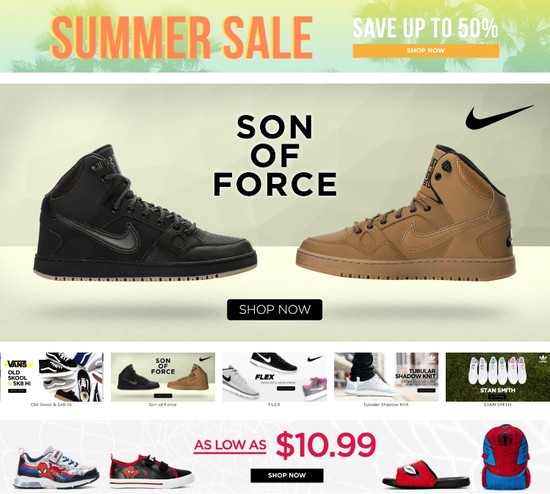This screenshot has width=550, height=494.
Task: Click the $10.99 Spider-Man Shop Now button
Action: tap(287, 475)
